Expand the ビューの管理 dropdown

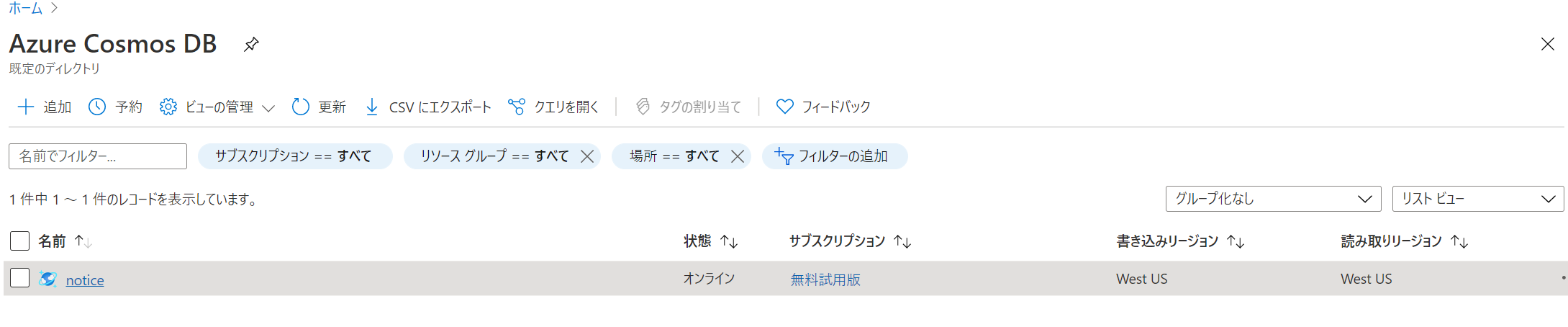(268, 108)
